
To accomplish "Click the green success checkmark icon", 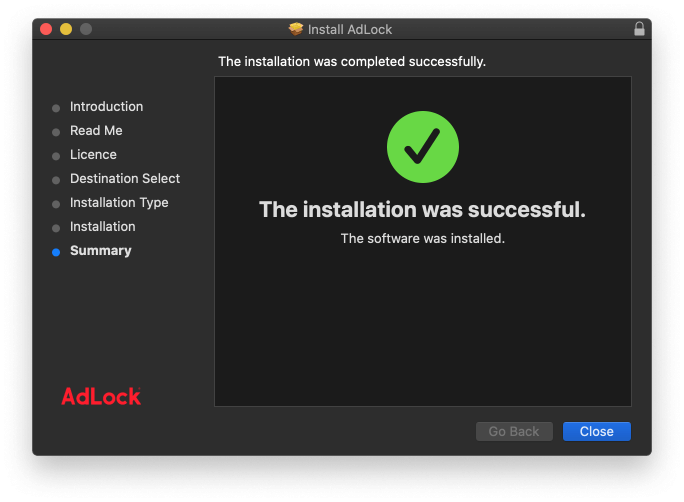I will pos(423,147).
